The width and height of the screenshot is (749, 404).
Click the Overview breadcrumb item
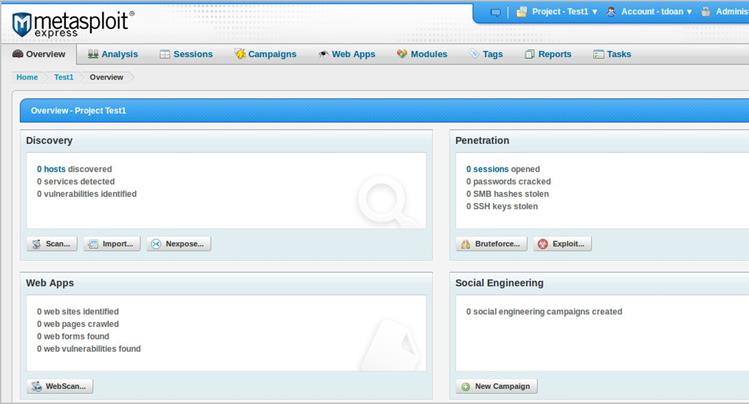pos(106,77)
